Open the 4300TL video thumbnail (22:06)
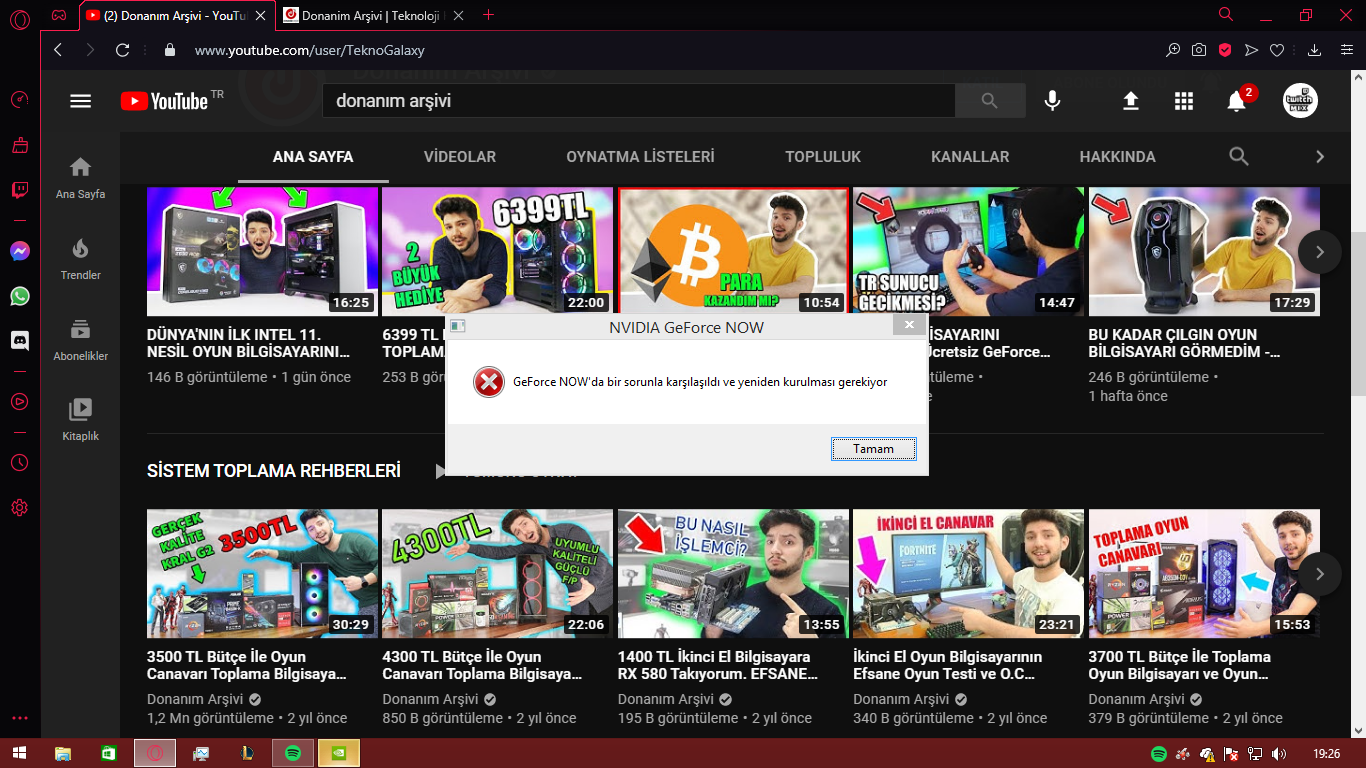The height and width of the screenshot is (768, 1366). pyautogui.click(x=497, y=574)
